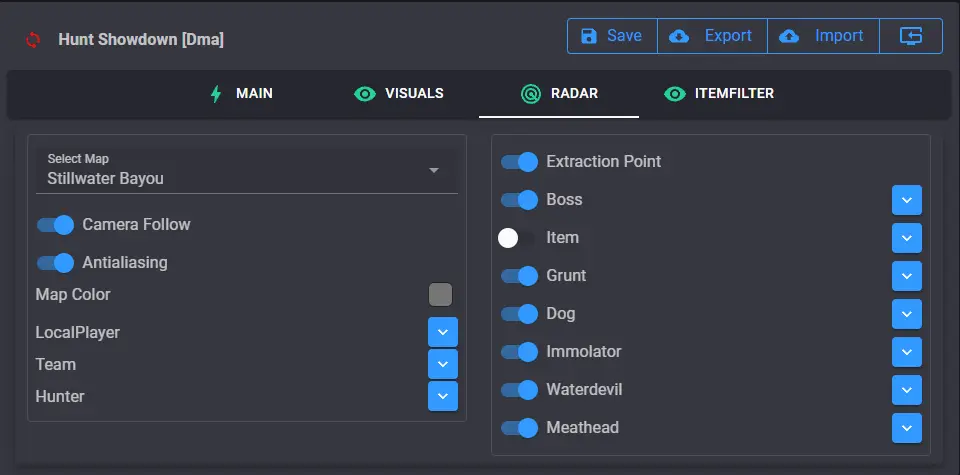Open the Map Color swatch
Image resolution: width=960 pixels, height=475 pixels.
click(x=440, y=294)
